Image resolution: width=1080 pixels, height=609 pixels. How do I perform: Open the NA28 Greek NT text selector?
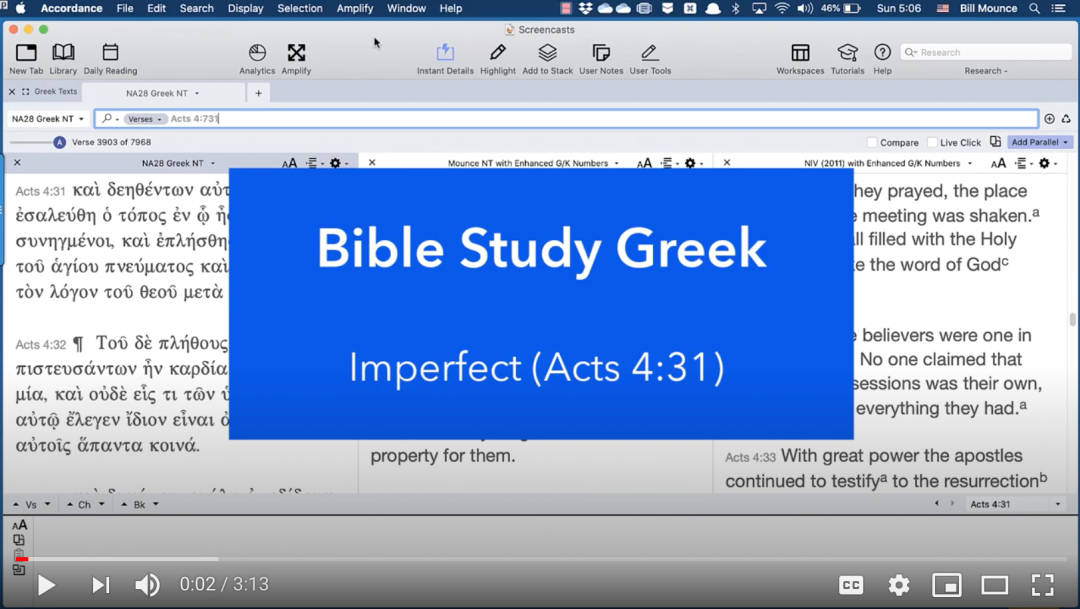pos(47,119)
